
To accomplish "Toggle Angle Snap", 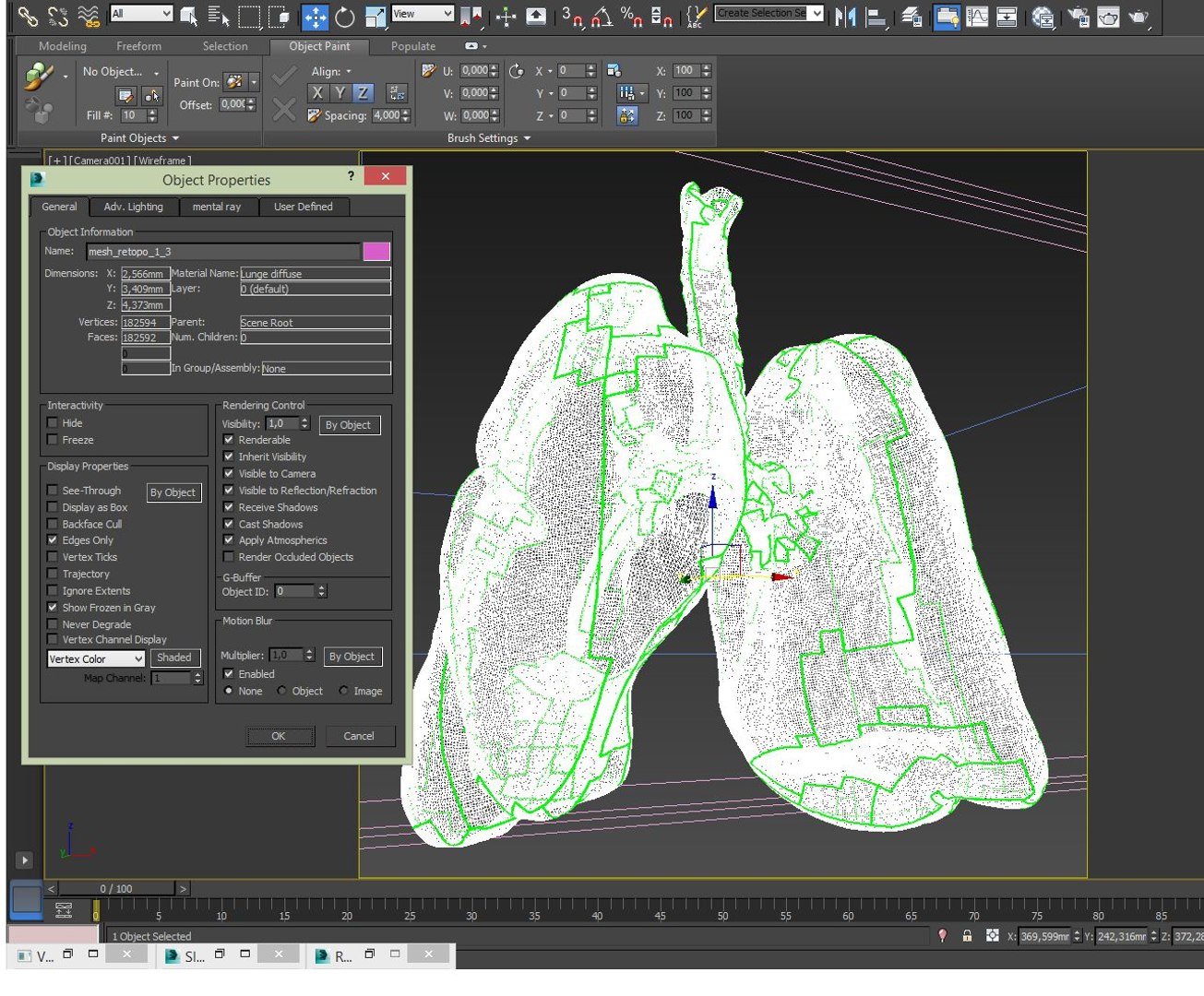I will tap(602, 16).
